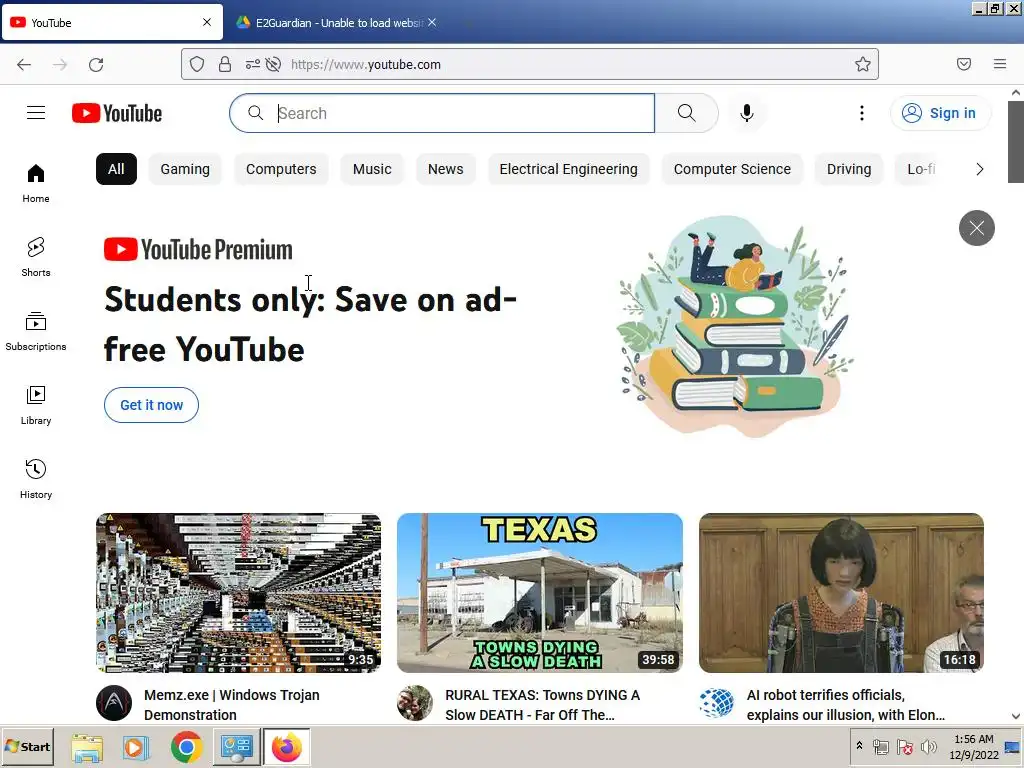Close the E2Guardian tab
Viewport: 1024px width, 768px height.
[432, 22]
